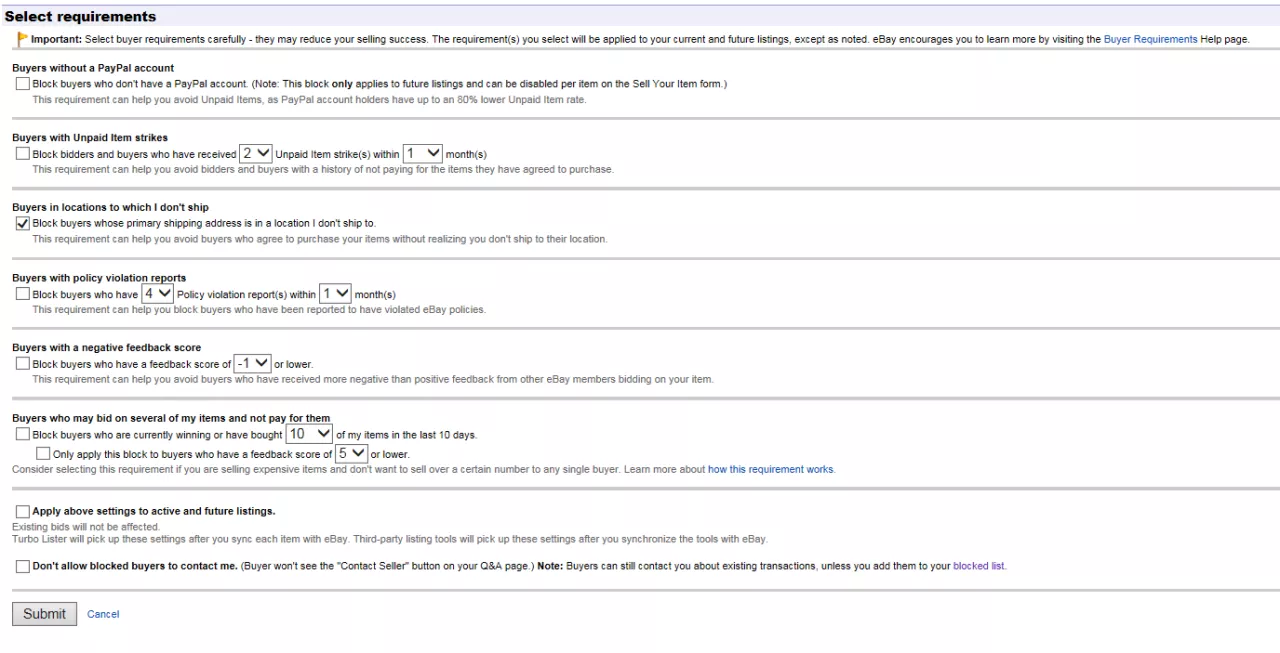1280x653 pixels.
Task: Enable 'Only apply this block' feedback score checkbox
Action: click(x=43, y=454)
